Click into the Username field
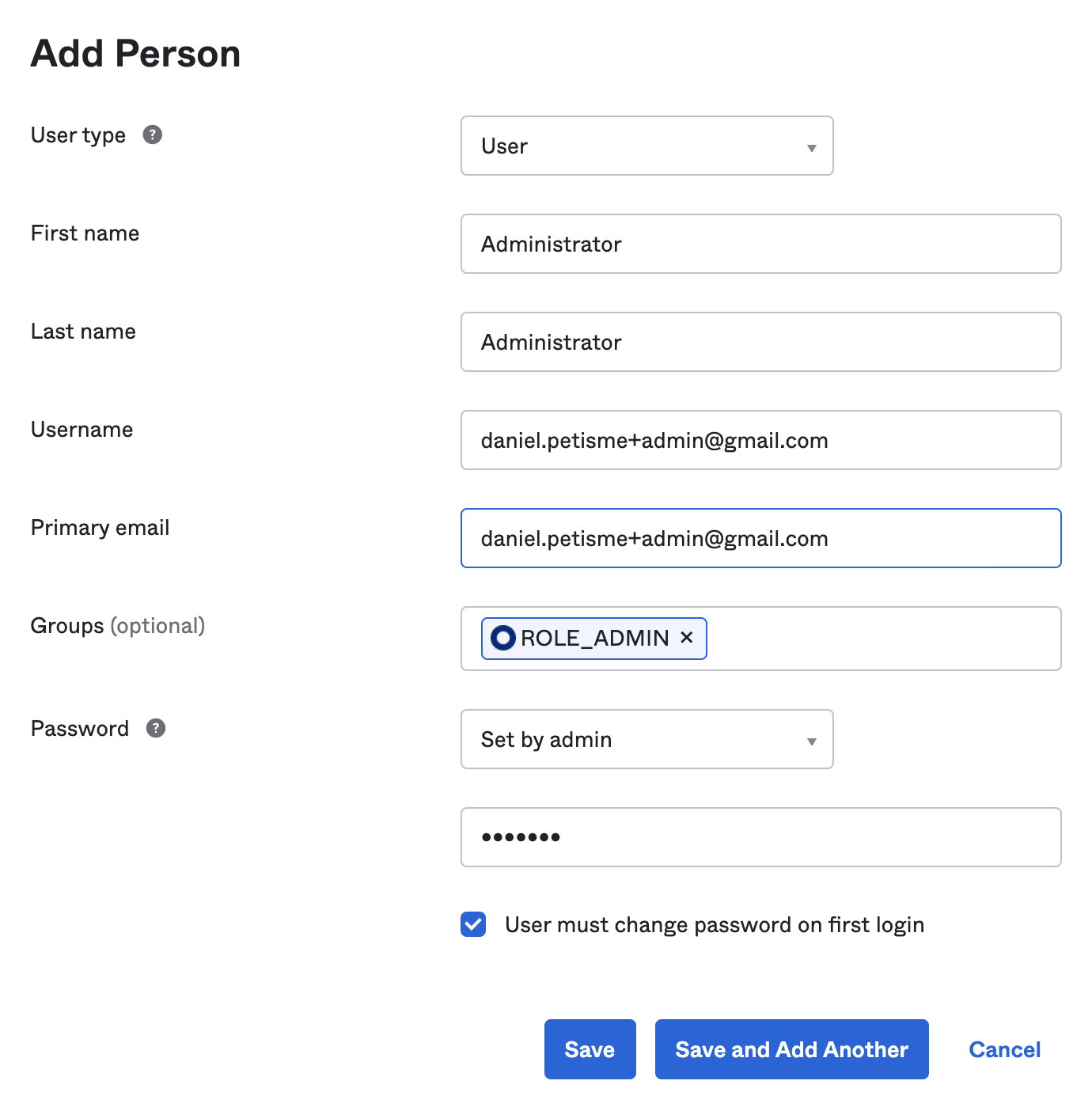The image size is (1092, 1111). [760, 441]
